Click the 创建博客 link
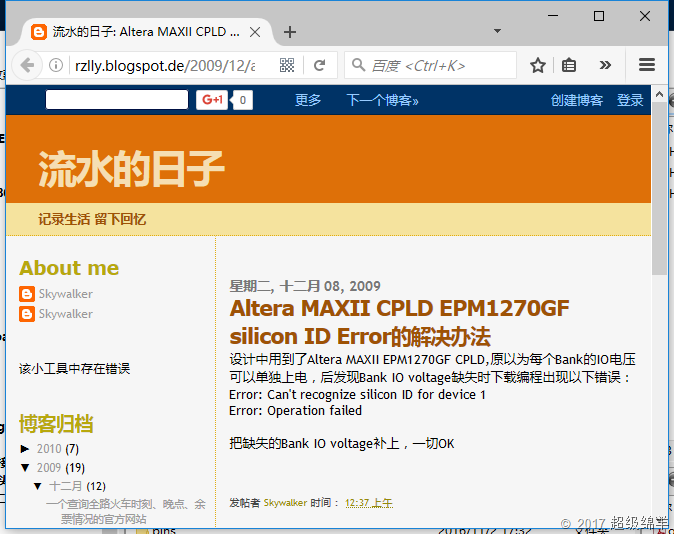The width and height of the screenshot is (674, 534). coord(577,100)
